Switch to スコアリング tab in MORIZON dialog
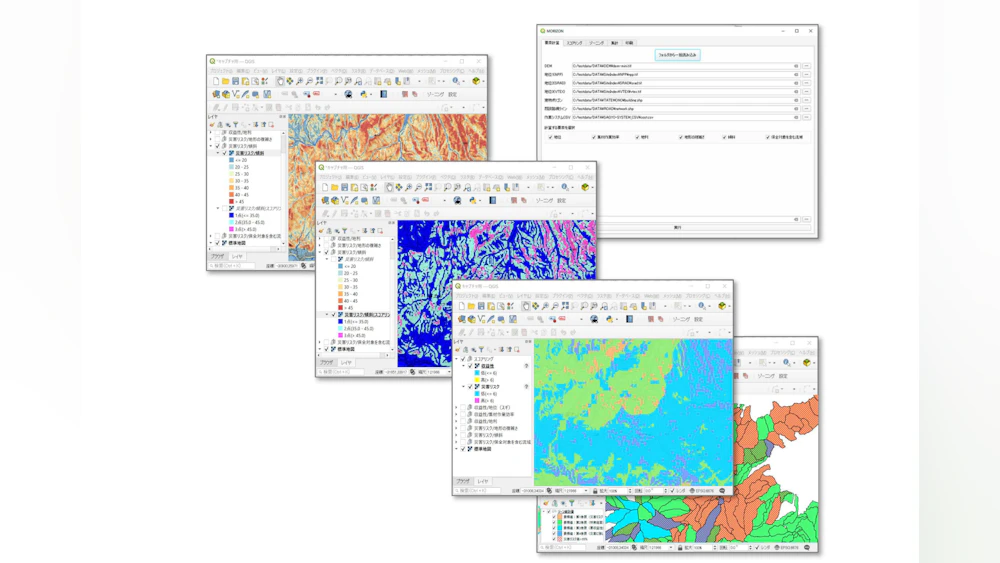The image size is (1000, 563). (x=574, y=43)
